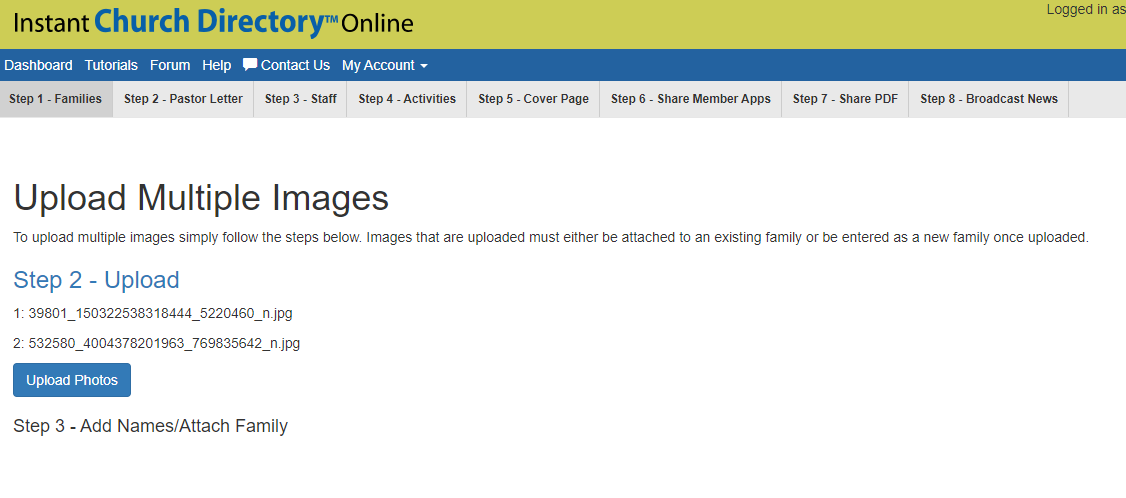Click Step 3 - Add Names/Attach Family heading
The height and width of the screenshot is (498, 1126).
click(x=150, y=426)
